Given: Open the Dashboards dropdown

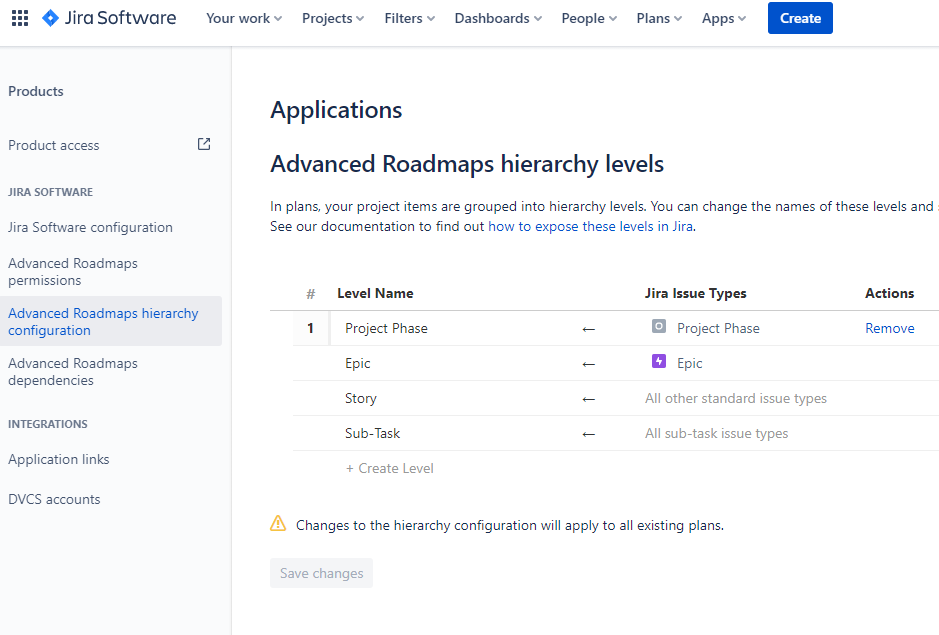Looking at the screenshot, I should coord(498,19).
